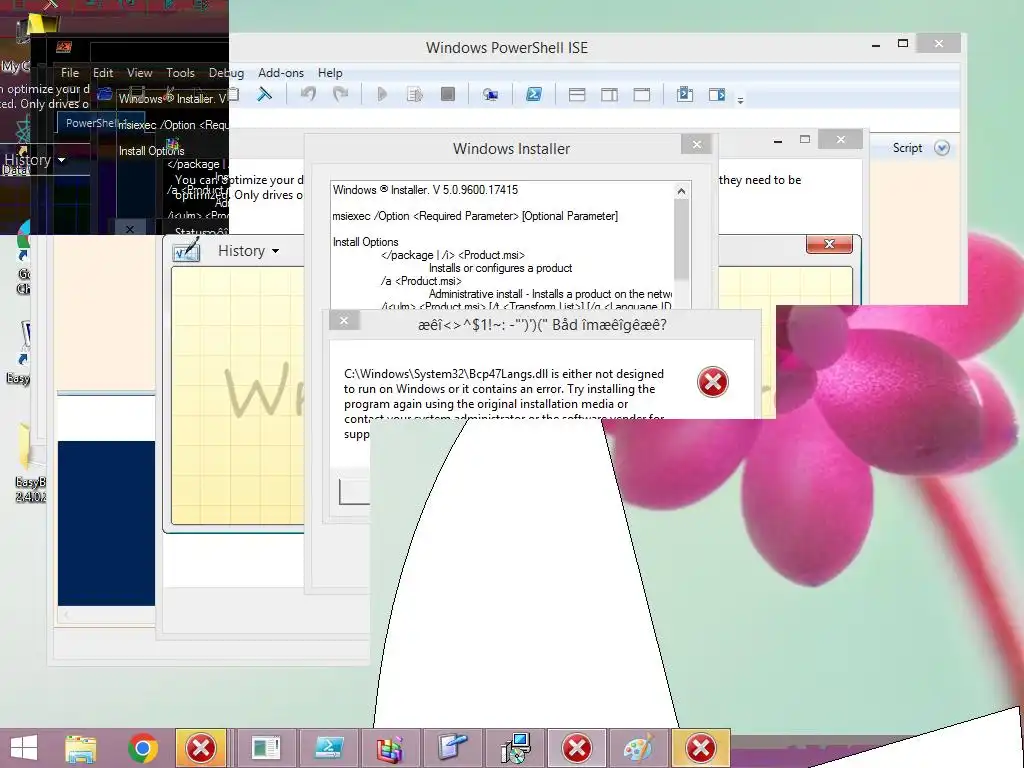Click the Bcp47Langs.dll error message text
Image resolution: width=1024 pixels, height=768 pixels.
pos(504,396)
